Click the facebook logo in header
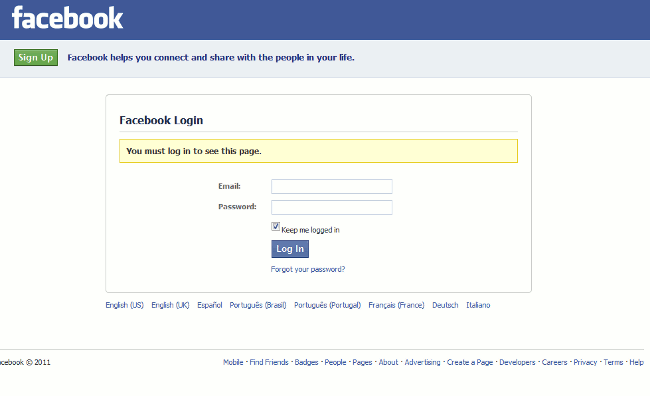Image resolution: width=650 pixels, height=396 pixels. tap(68, 18)
